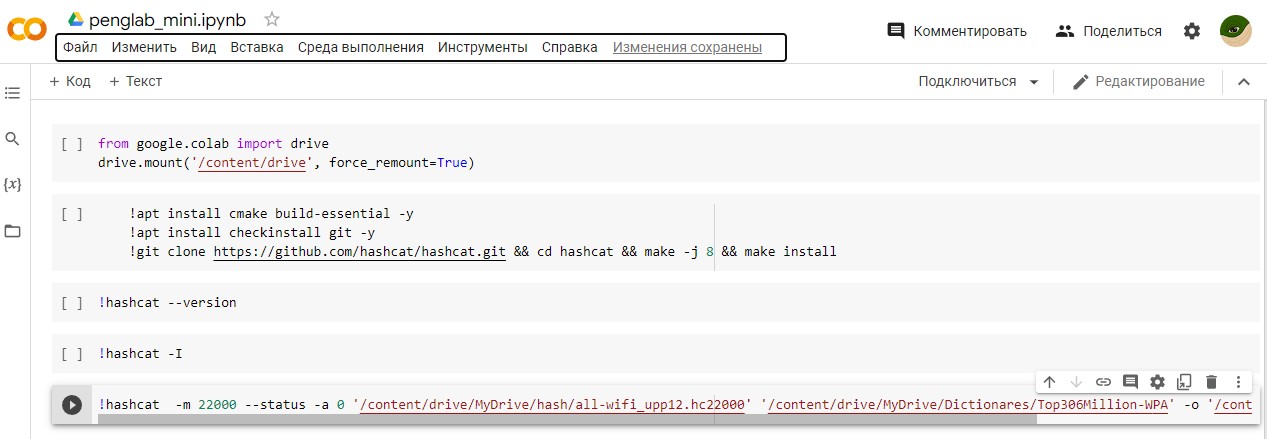Image resolution: width=1267 pixels, height=439 pixels.
Task: Open the Files folder icon in sidebar
Action: [x=12, y=231]
